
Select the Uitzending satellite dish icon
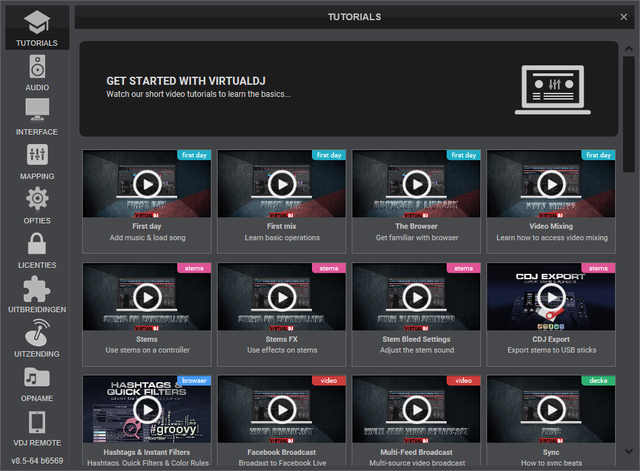pos(37,333)
